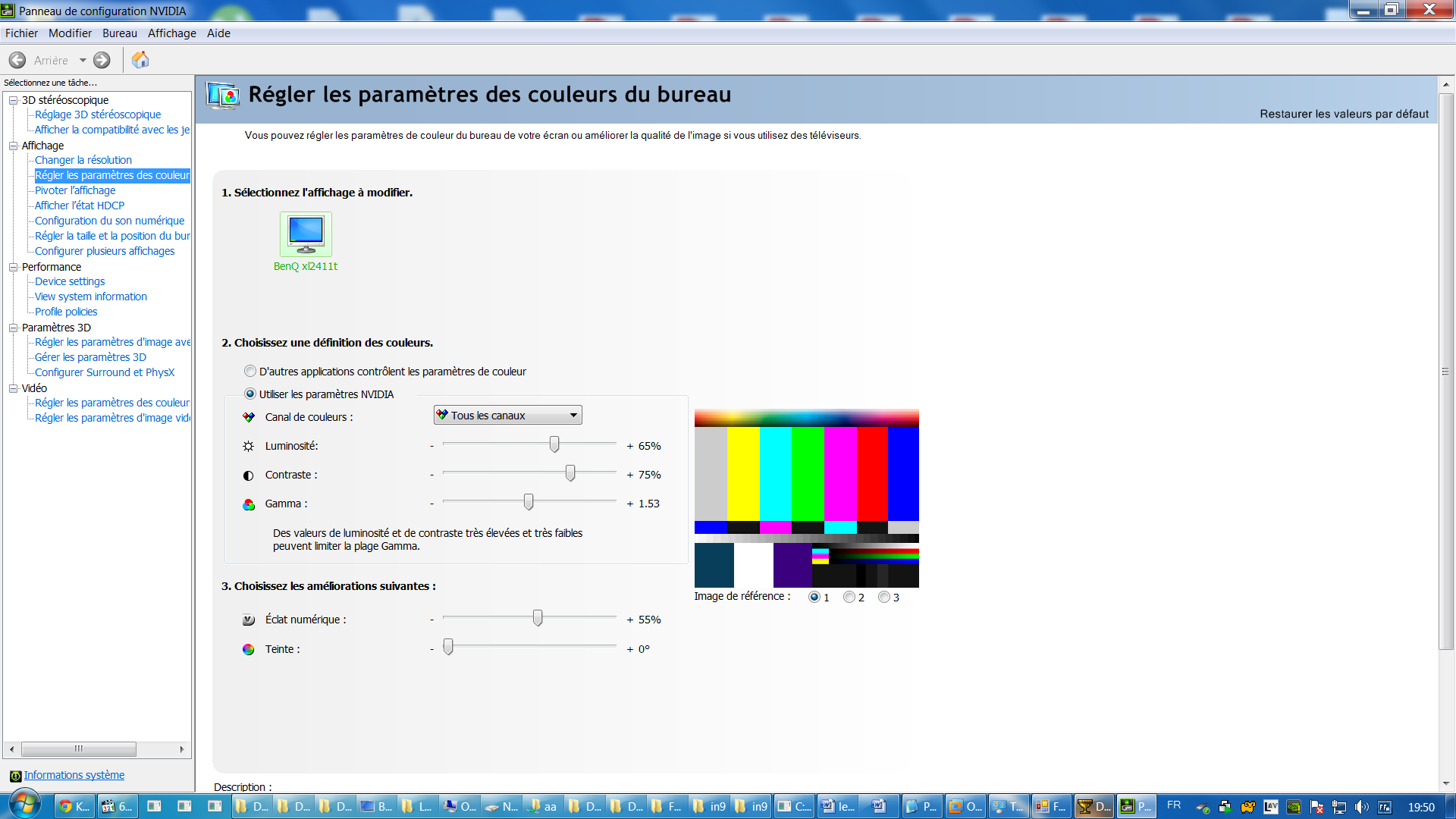Click the Back arrow navigation icon
Image resolution: width=1456 pixels, height=819 pixels.
tap(17, 60)
